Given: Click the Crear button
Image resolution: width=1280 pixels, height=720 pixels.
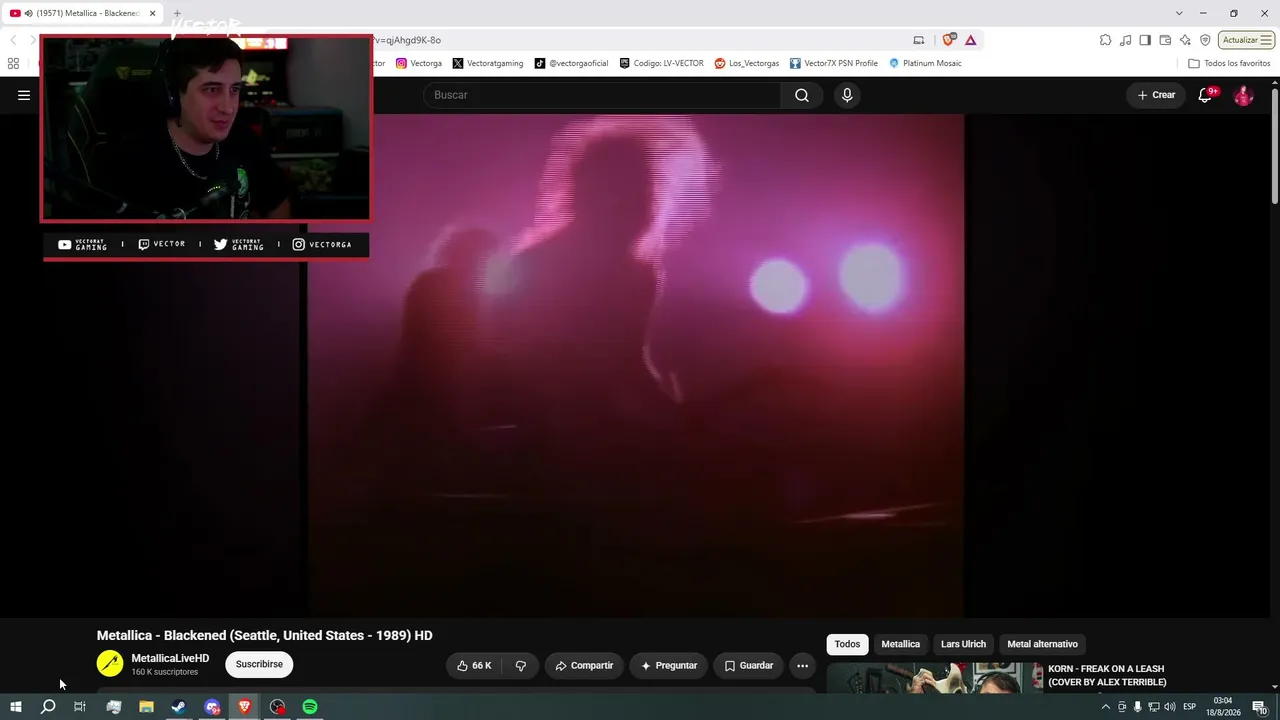Looking at the screenshot, I should pos(1156,95).
